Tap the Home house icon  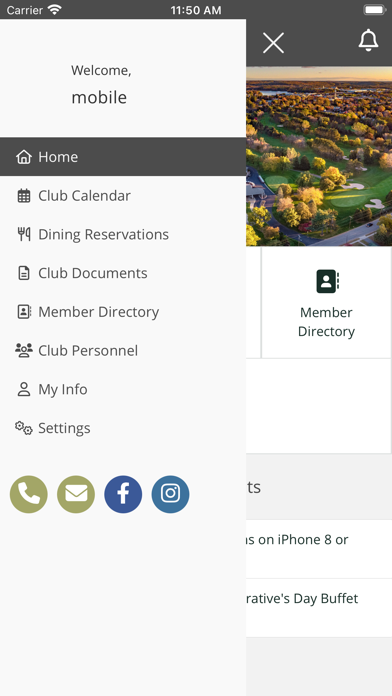(24, 157)
